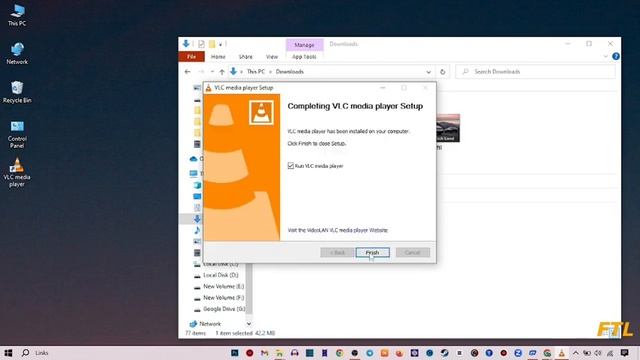The width and height of the screenshot is (640, 360).
Task: Go back with Explorer's back arrow
Action: tap(187, 71)
